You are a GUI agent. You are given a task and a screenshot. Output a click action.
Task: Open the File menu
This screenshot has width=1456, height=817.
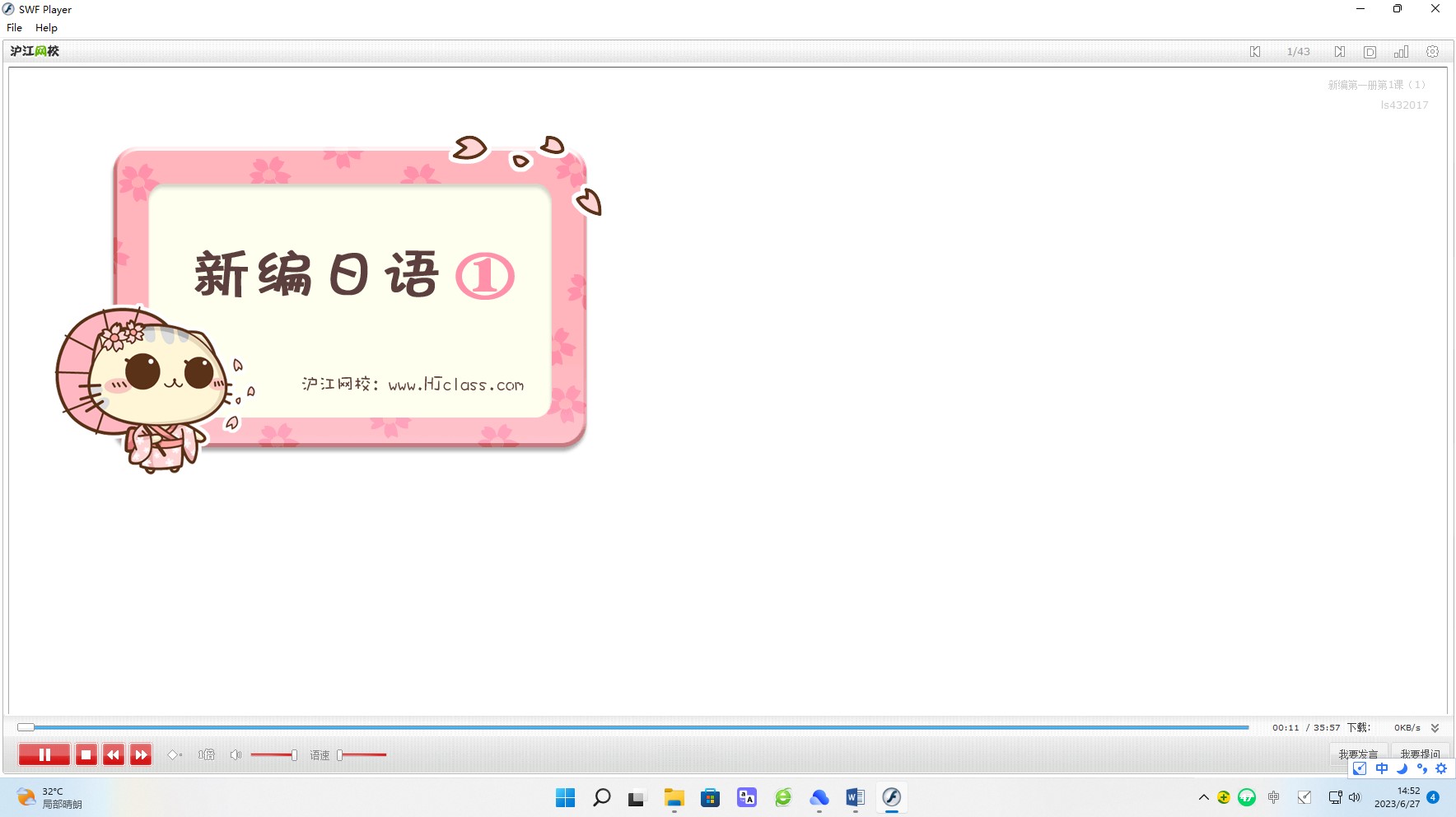click(14, 28)
